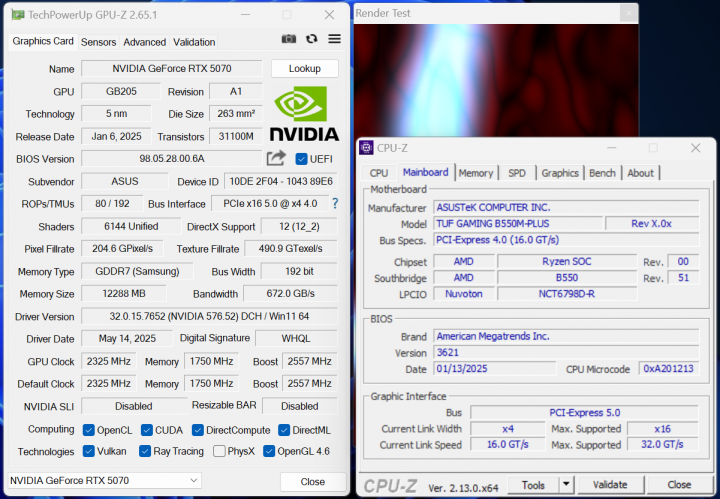Screen dimensions: 720x499
Task: Click the NVIDIA logo in GPU-Z
Action: tap(304, 113)
